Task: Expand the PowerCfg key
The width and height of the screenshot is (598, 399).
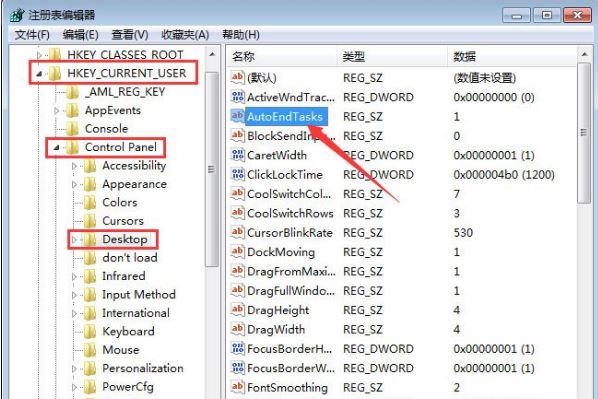Action: (x=74, y=387)
